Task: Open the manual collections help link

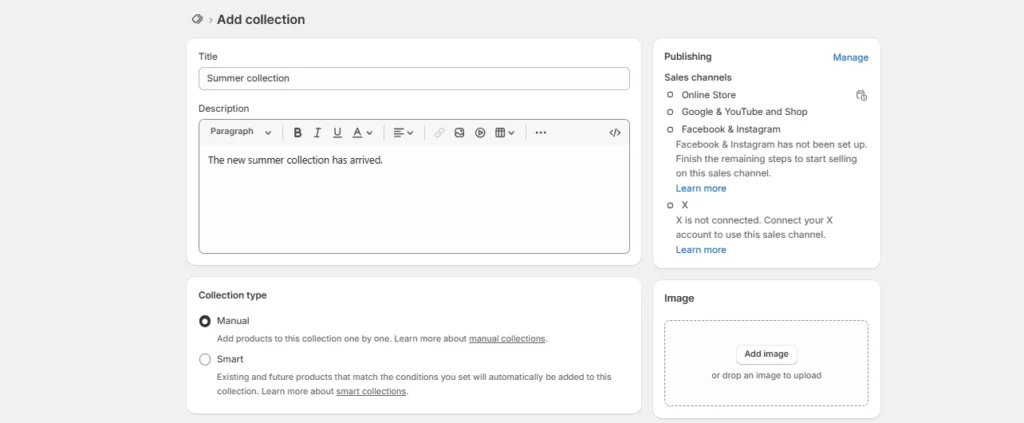Action: tap(507, 339)
